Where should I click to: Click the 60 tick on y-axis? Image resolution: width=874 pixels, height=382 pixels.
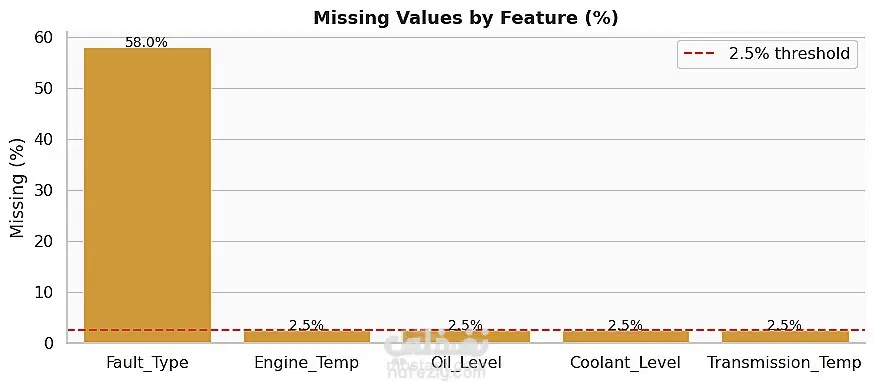coord(43,37)
